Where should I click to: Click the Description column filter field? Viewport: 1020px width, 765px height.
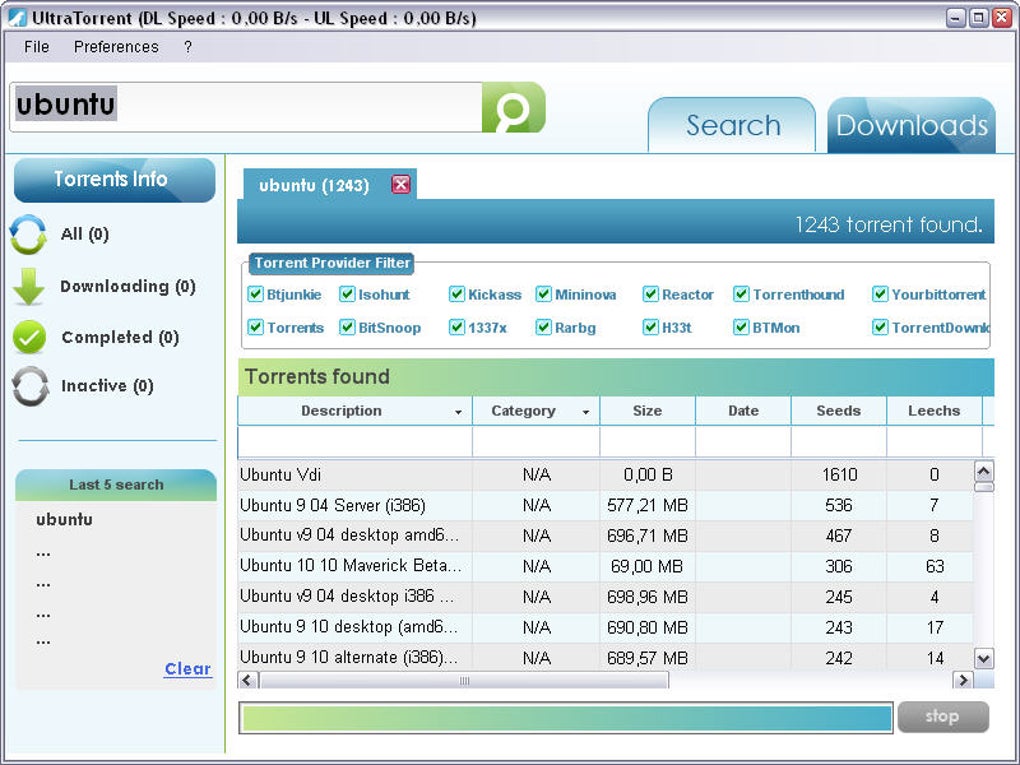coord(355,442)
